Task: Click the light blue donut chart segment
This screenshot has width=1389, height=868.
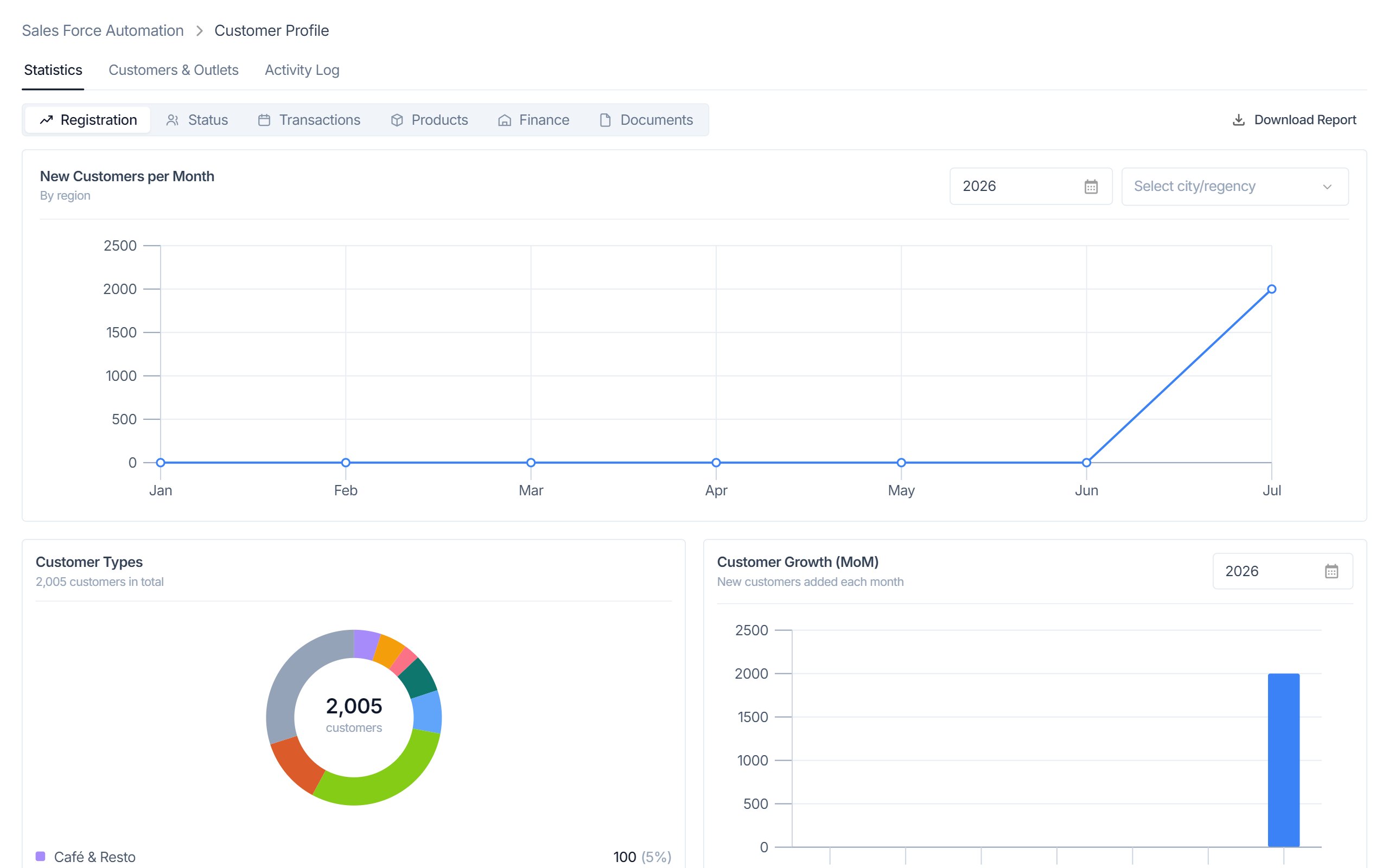Action: click(427, 712)
